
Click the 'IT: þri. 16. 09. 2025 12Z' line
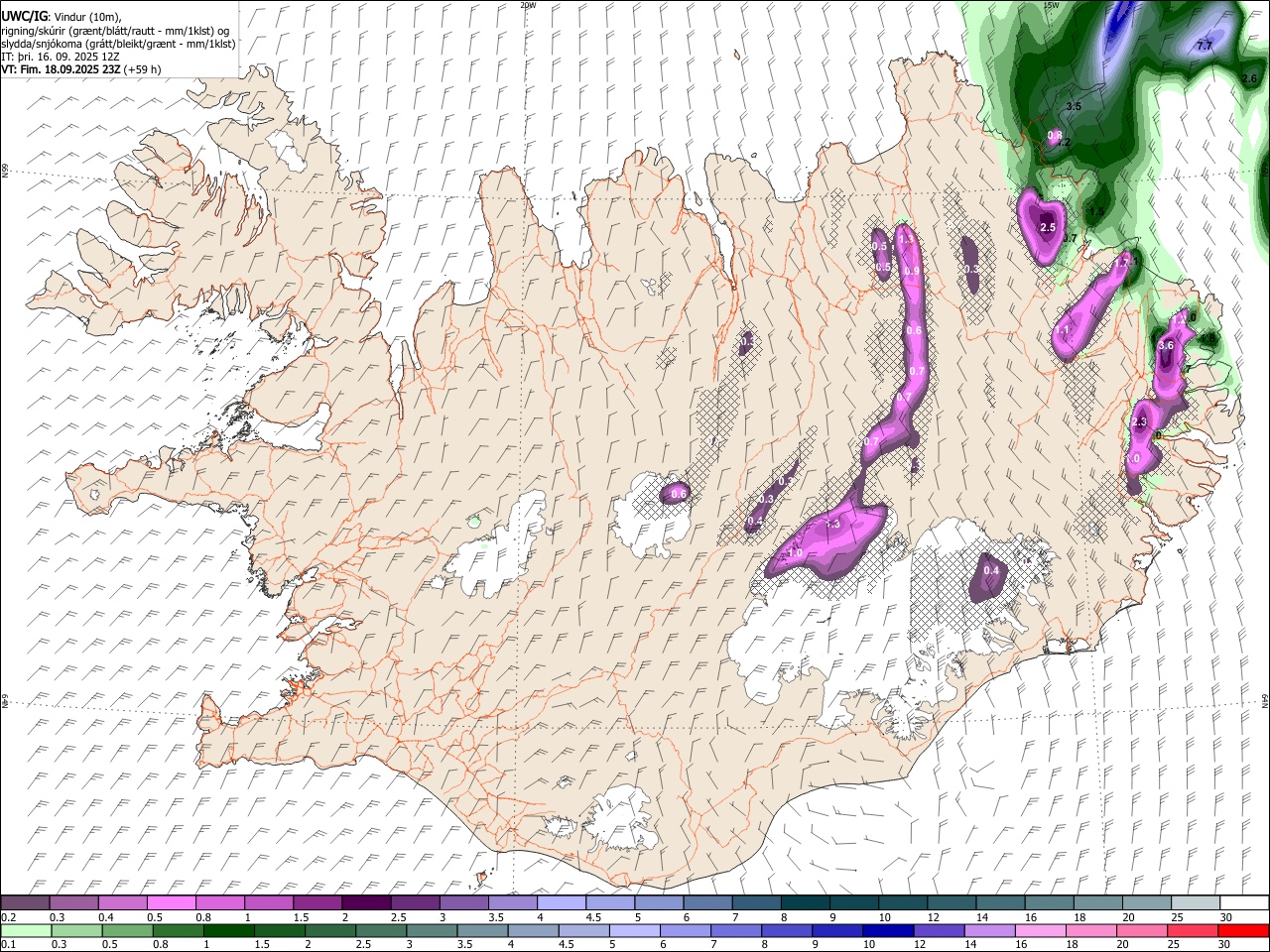[x=60, y=57]
